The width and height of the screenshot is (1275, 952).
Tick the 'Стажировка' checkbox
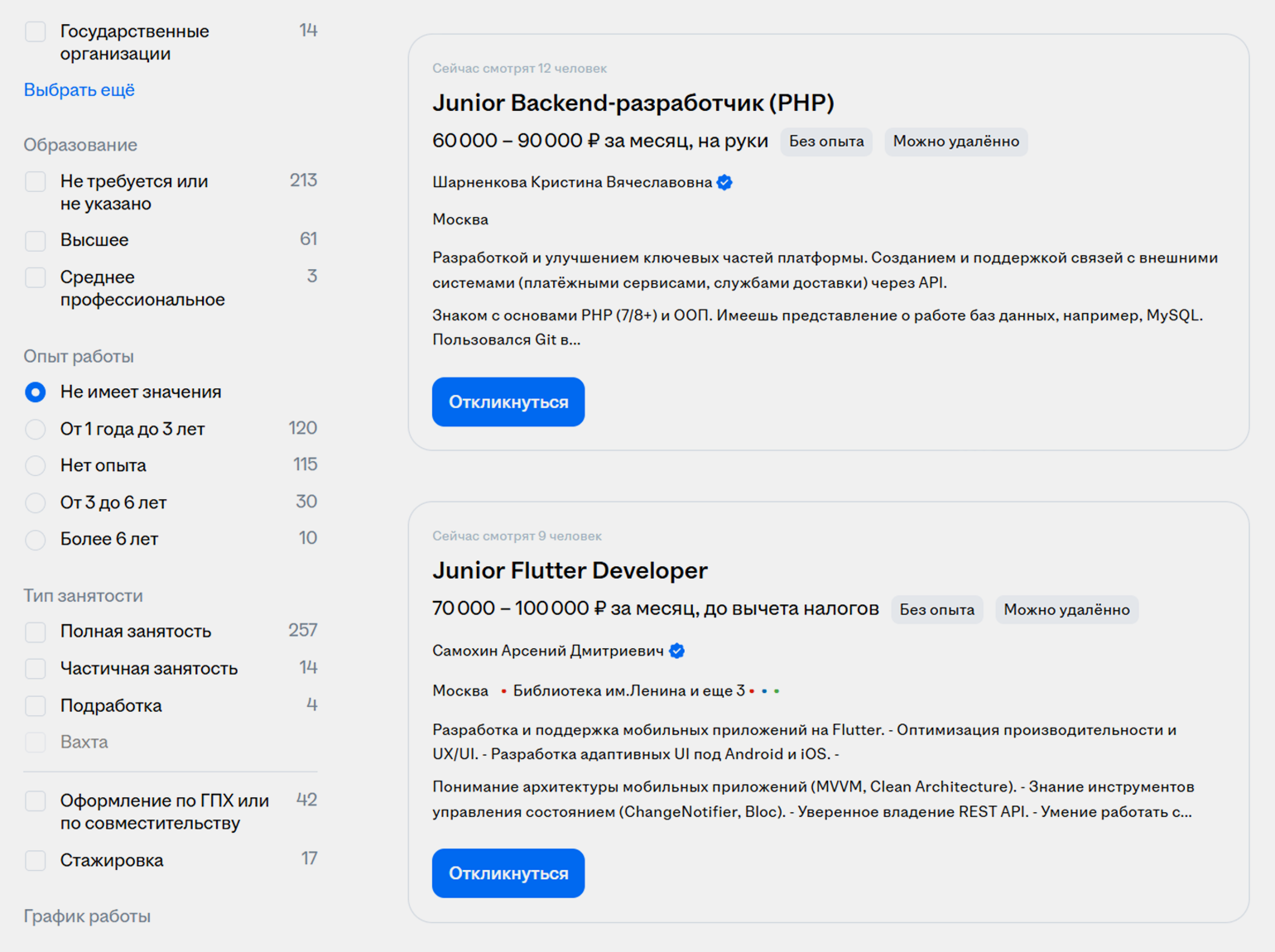[36, 861]
